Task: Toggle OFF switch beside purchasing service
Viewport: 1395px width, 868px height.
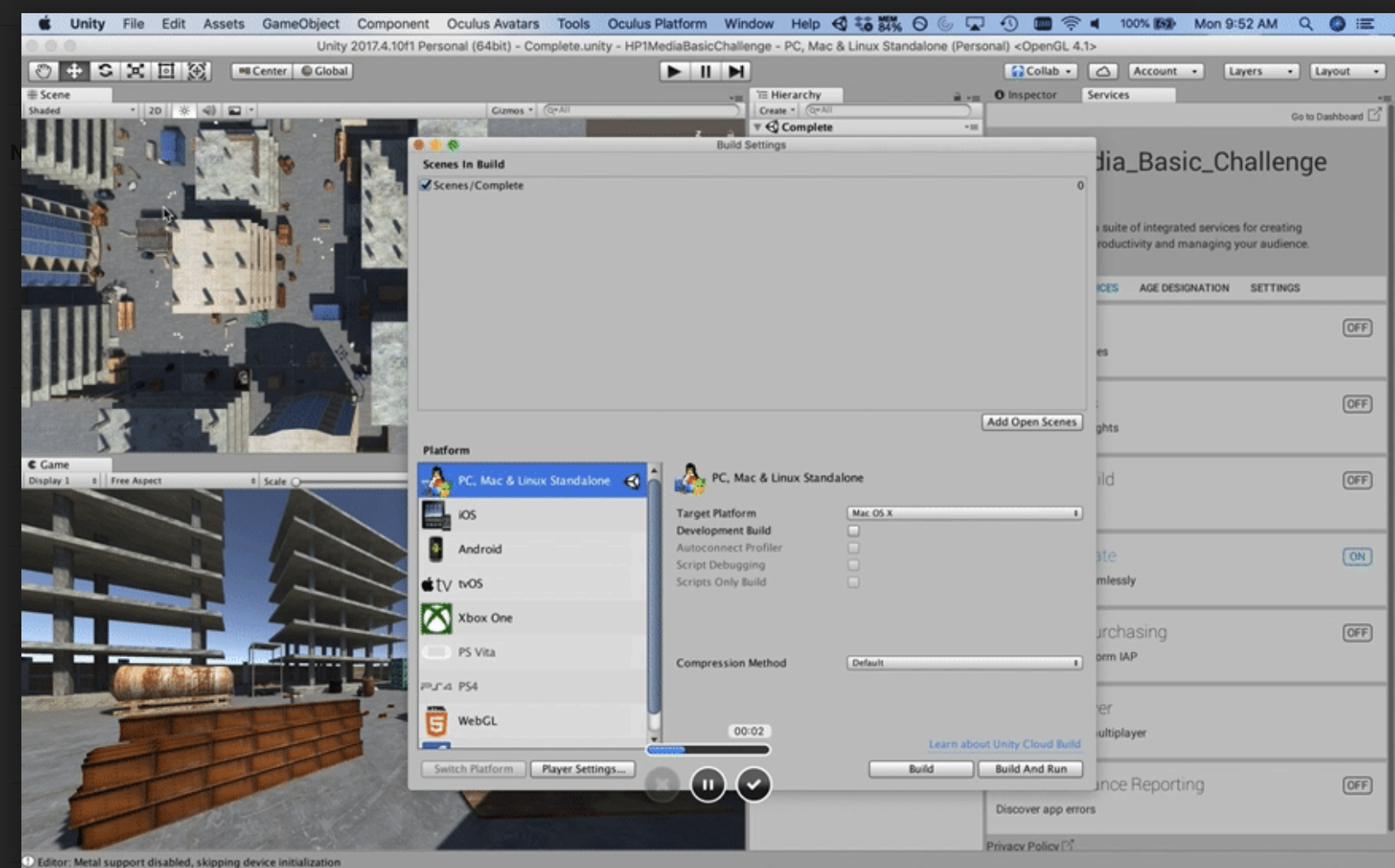Action: tap(1357, 632)
